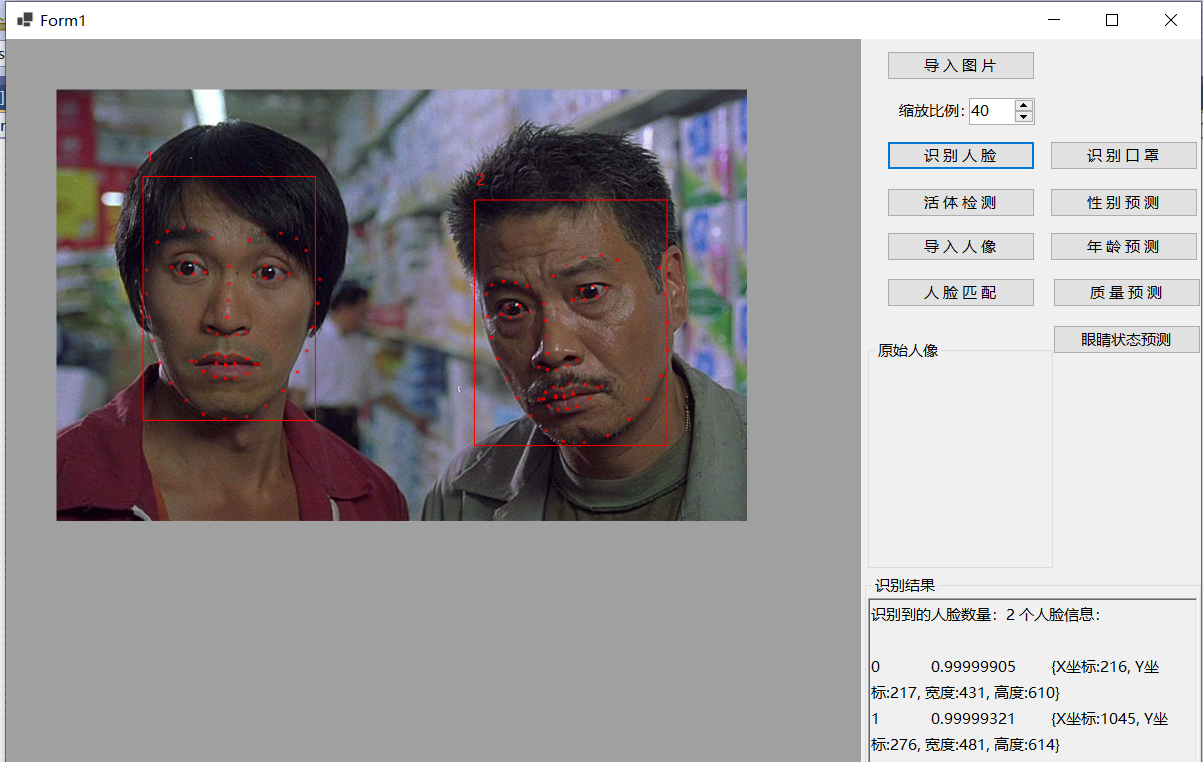Click the 导入人像 (Import Portrait) button
The height and width of the screenshot is (762, 1203).
[960, 246]
